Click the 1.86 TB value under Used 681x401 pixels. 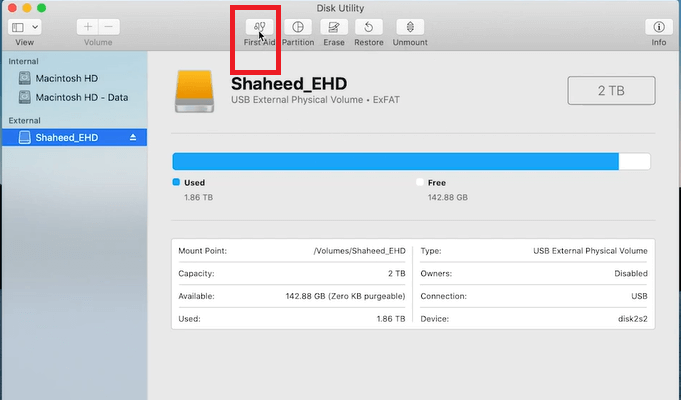click(198, 197)
